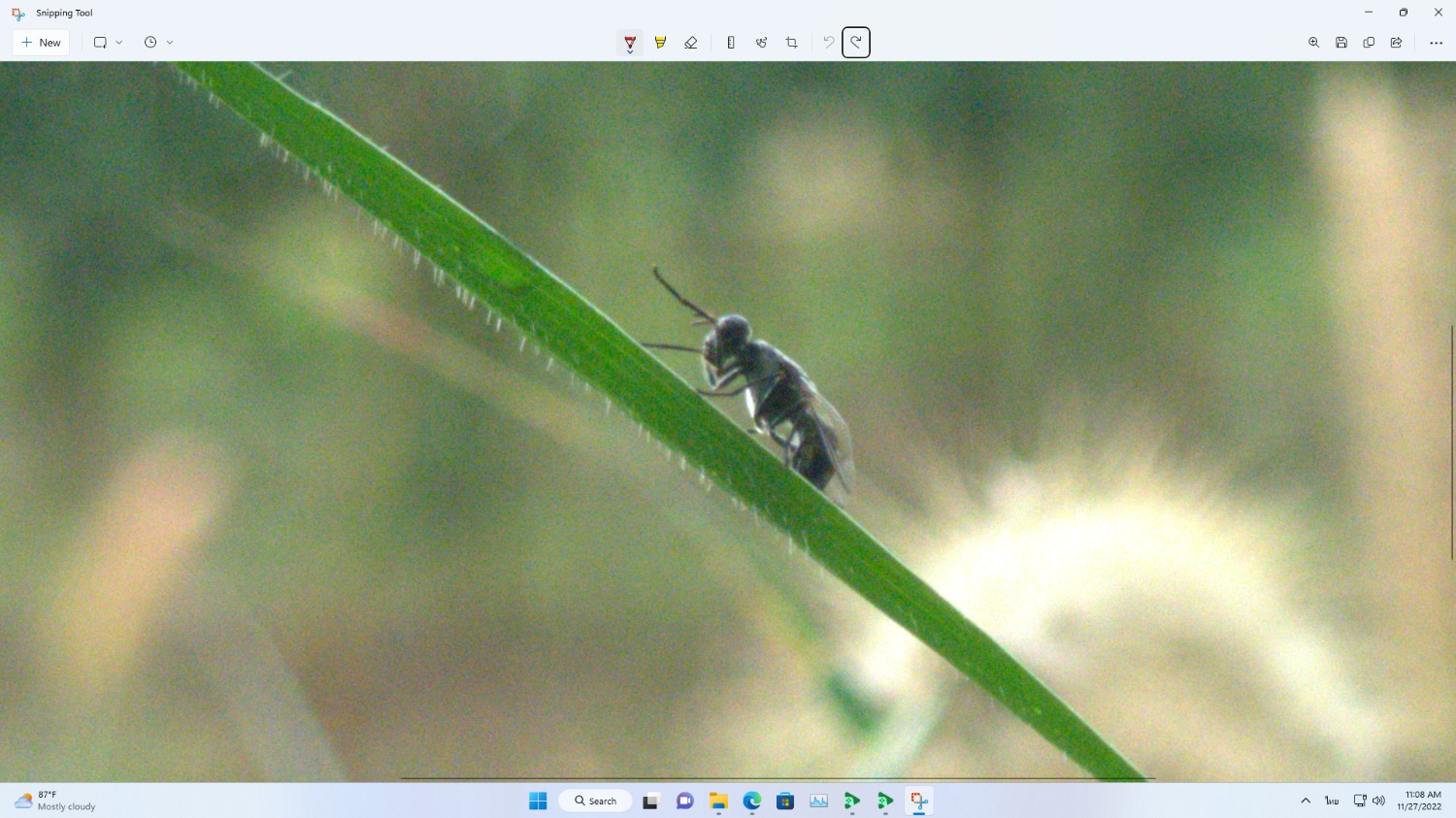
Task: Click the horizontal scrollbar at bottom
Action: (777, 778)
